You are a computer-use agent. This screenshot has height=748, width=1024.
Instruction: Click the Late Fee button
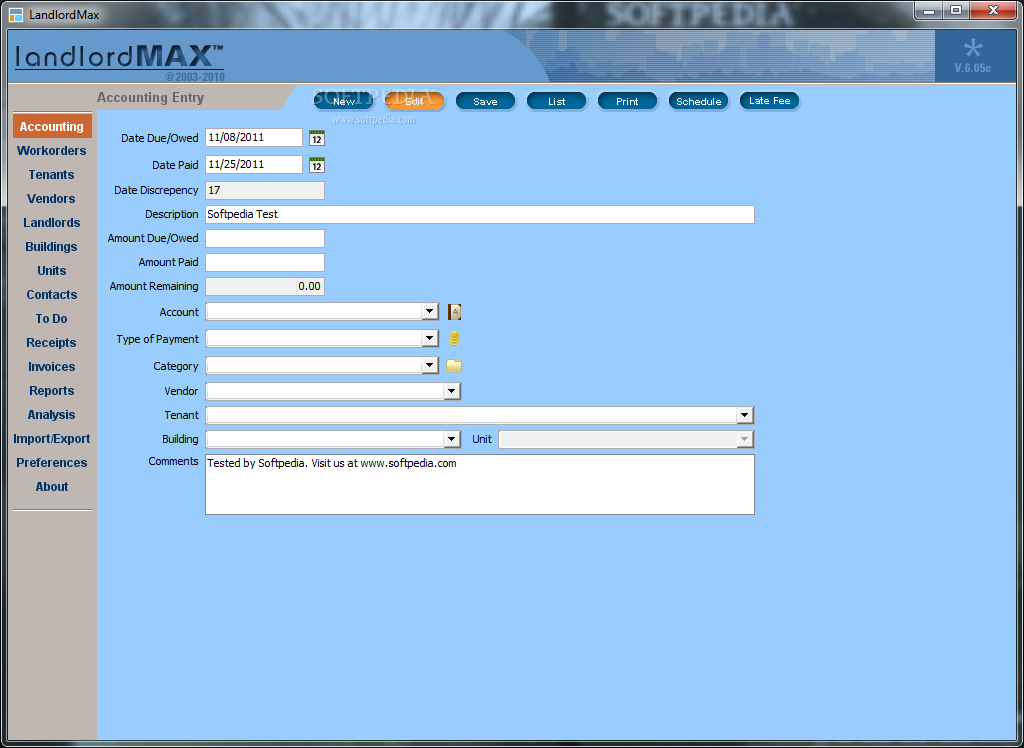pos(769,101)
